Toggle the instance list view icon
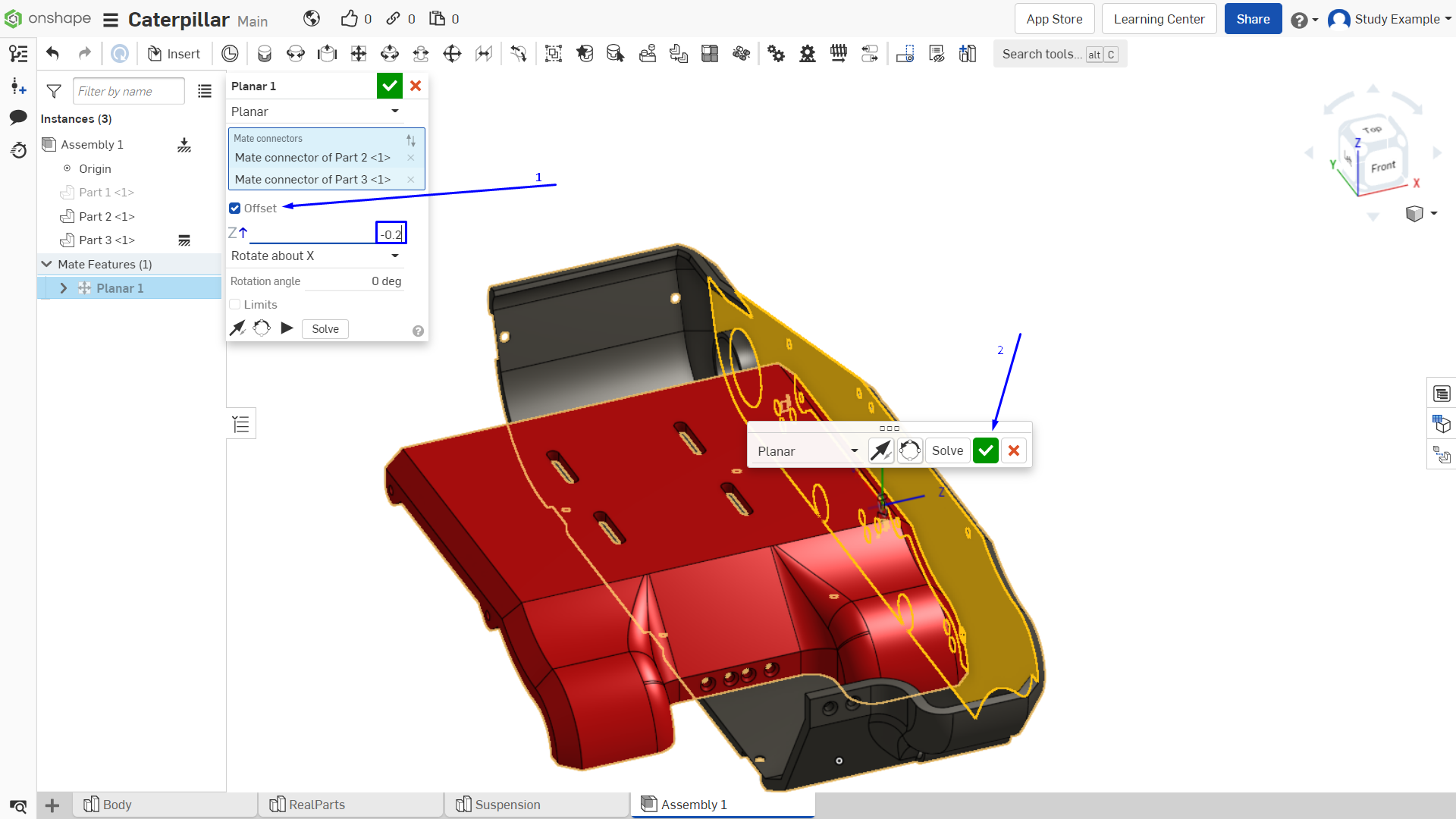 click(x=205, y=92)
